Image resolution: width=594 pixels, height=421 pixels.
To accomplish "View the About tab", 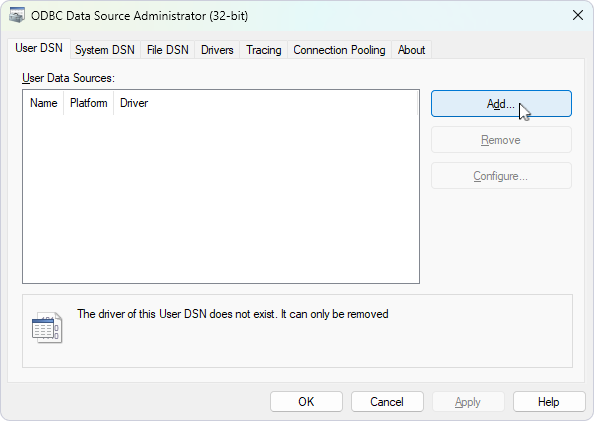I will [x=411, y=50].
